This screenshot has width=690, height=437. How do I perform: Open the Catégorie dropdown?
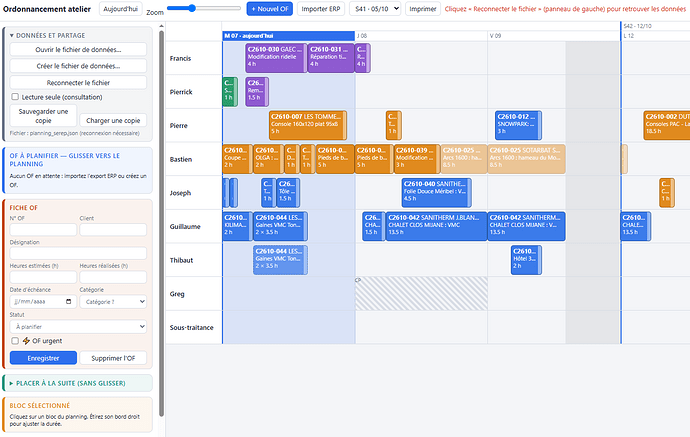point(113,301)
